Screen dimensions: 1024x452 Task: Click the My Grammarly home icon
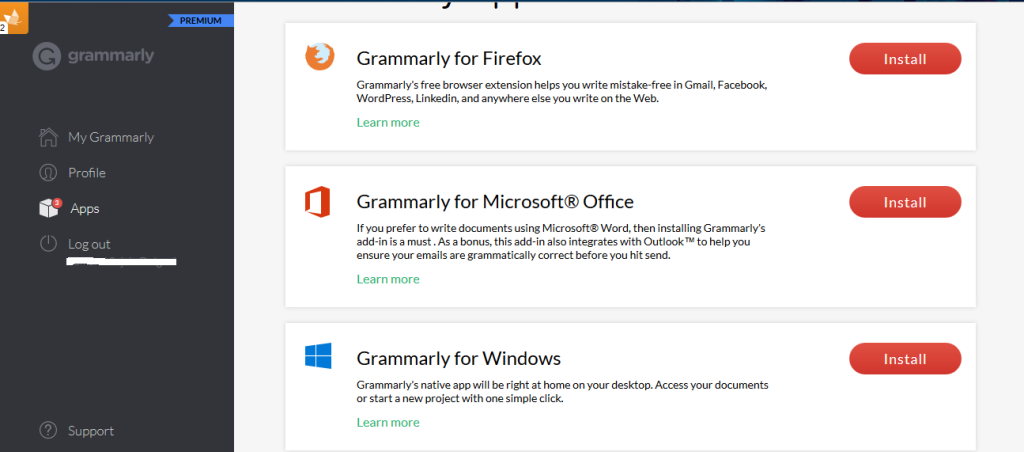pyautogui.click(x=48, y=137)
